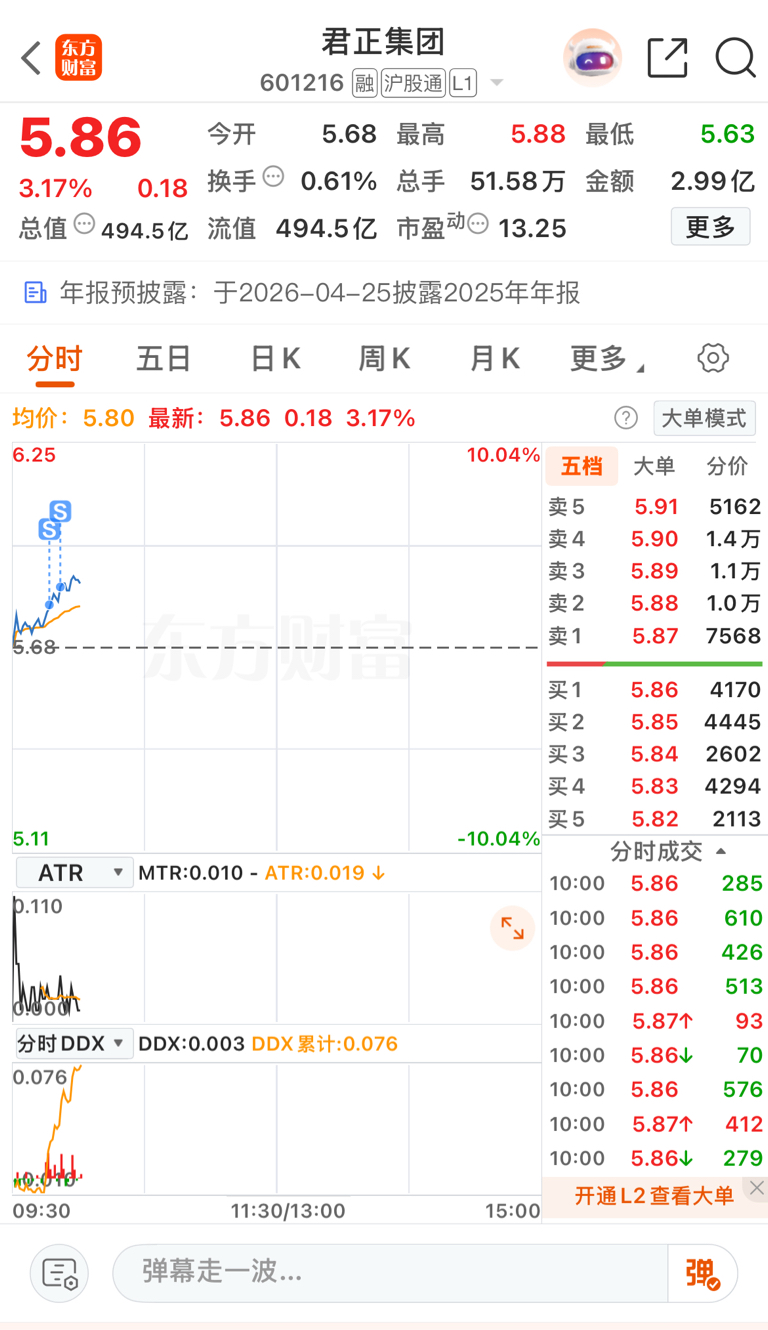The width and height of the screenshot is (768, 1330).
Task: Collapse the 分时成交 header arrow
Action: click(x=721, y=852)
